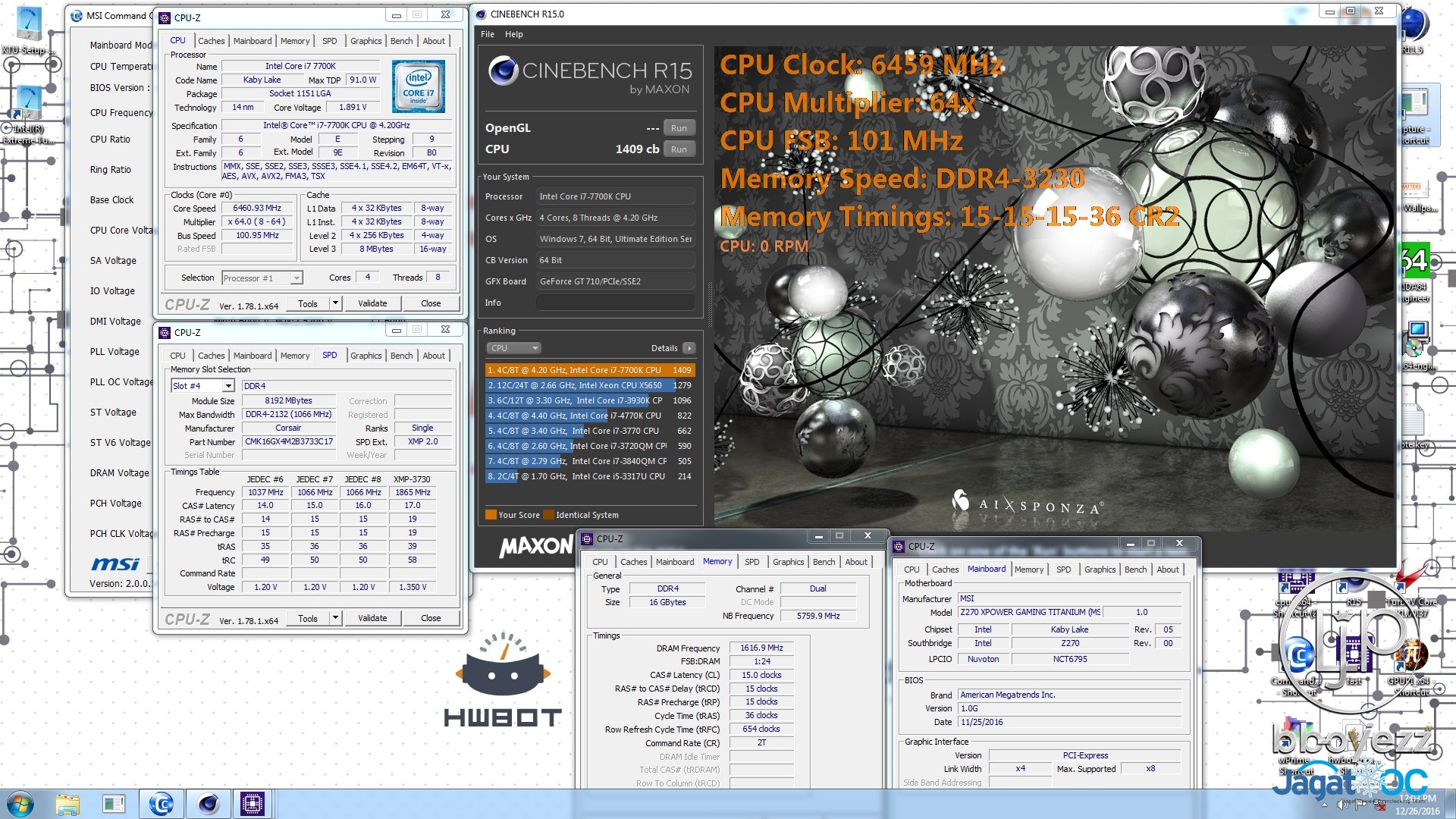Screen dimensions: 1456x819
Task: Click the Identical System legend swatch
Action: coord(548,515)
